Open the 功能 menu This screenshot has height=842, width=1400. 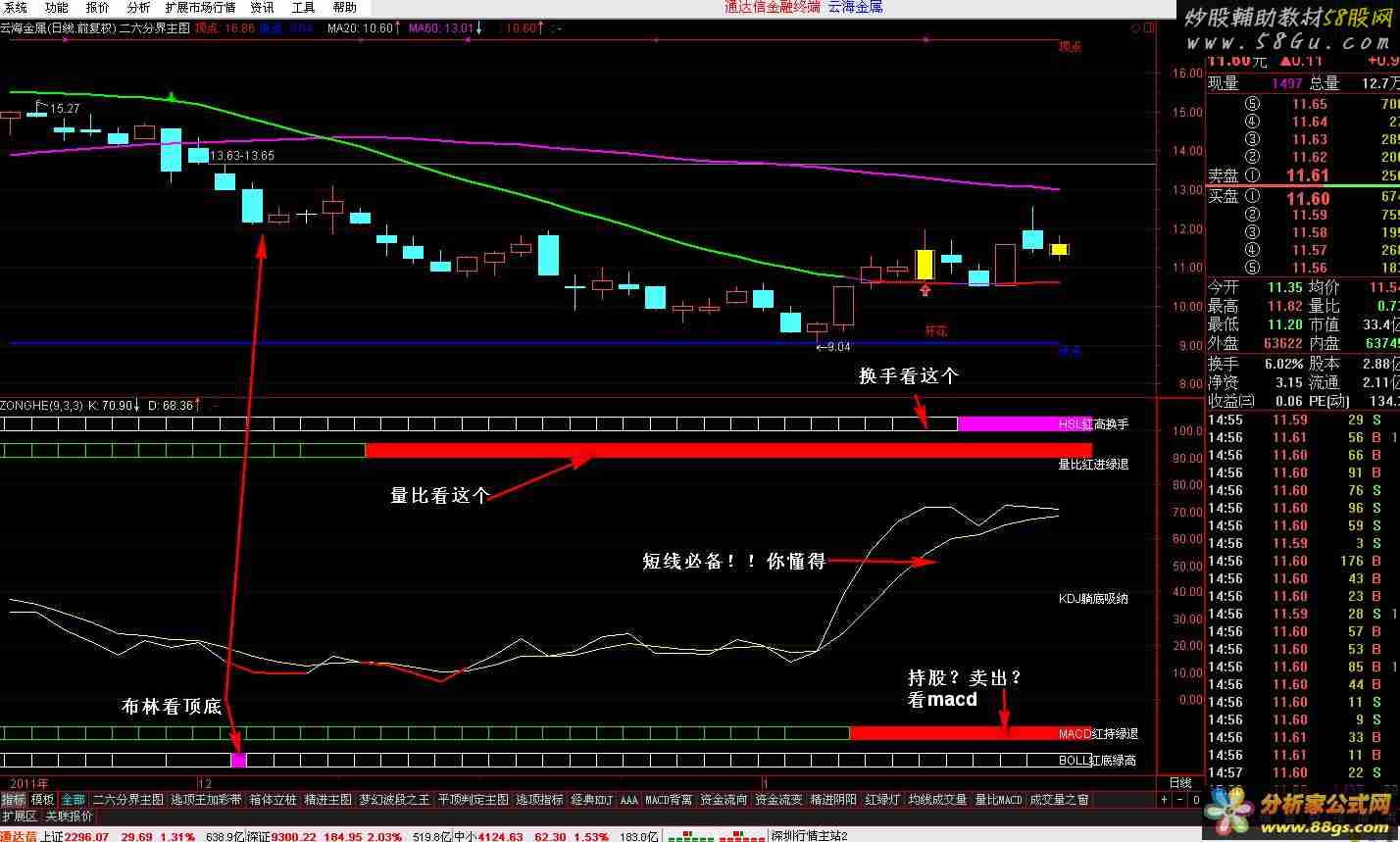pyautogui.click(x=57, y=7)
